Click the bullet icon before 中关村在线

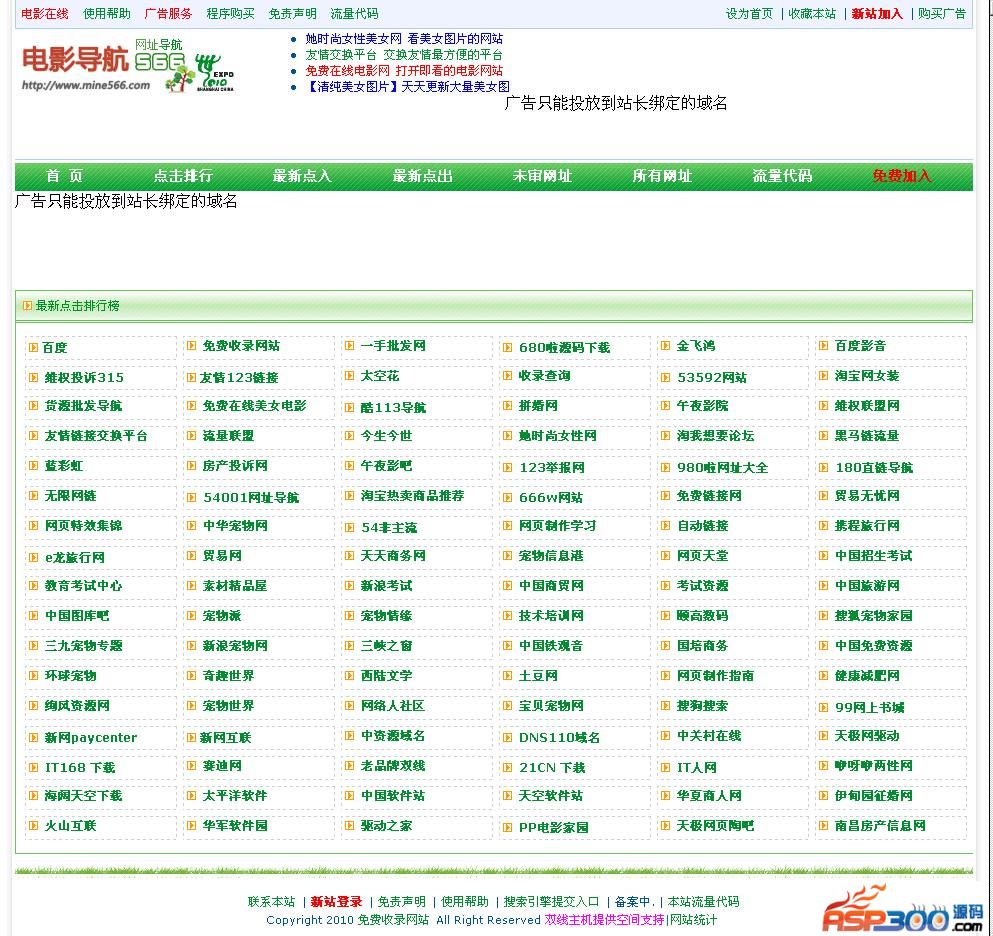pyautogui.click(x=665, y=736)
